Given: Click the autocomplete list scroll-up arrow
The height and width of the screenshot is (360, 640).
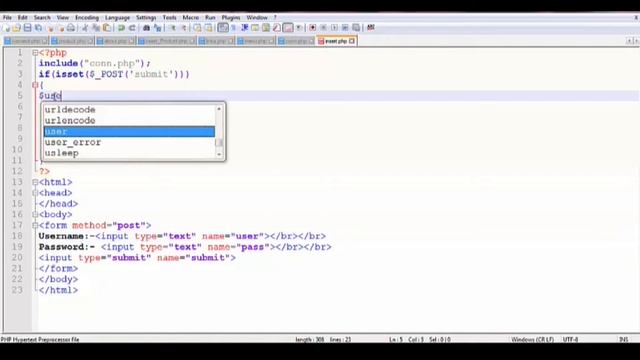Looking at the screenshot, I should click(219, 109).
